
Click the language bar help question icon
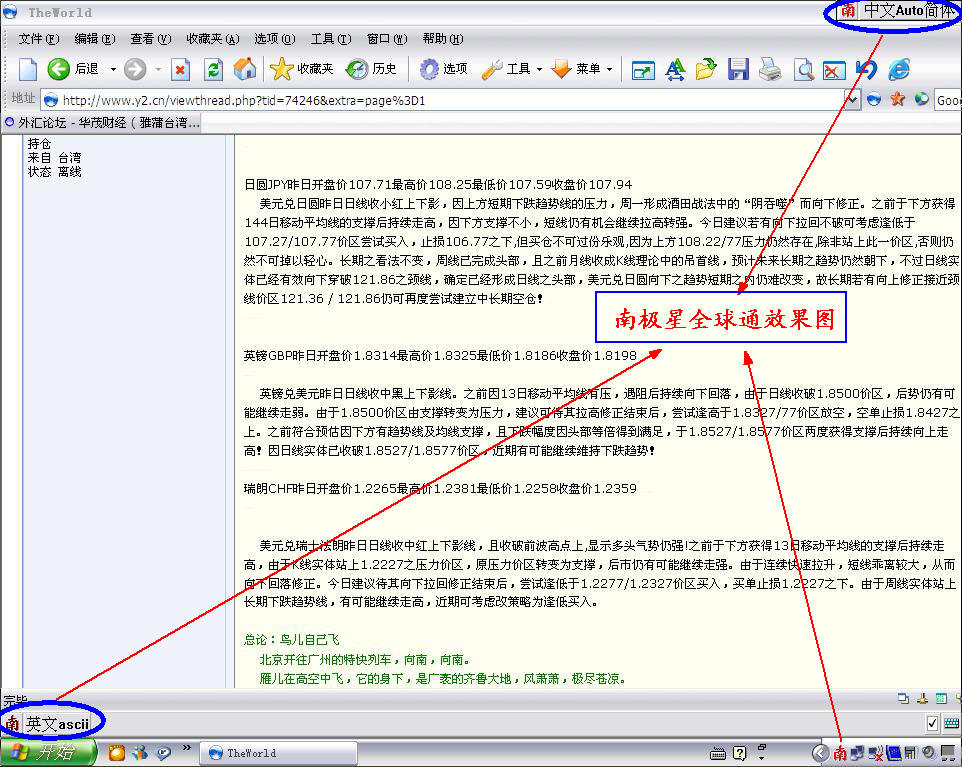pyautogui.click(x=740, y=753)
